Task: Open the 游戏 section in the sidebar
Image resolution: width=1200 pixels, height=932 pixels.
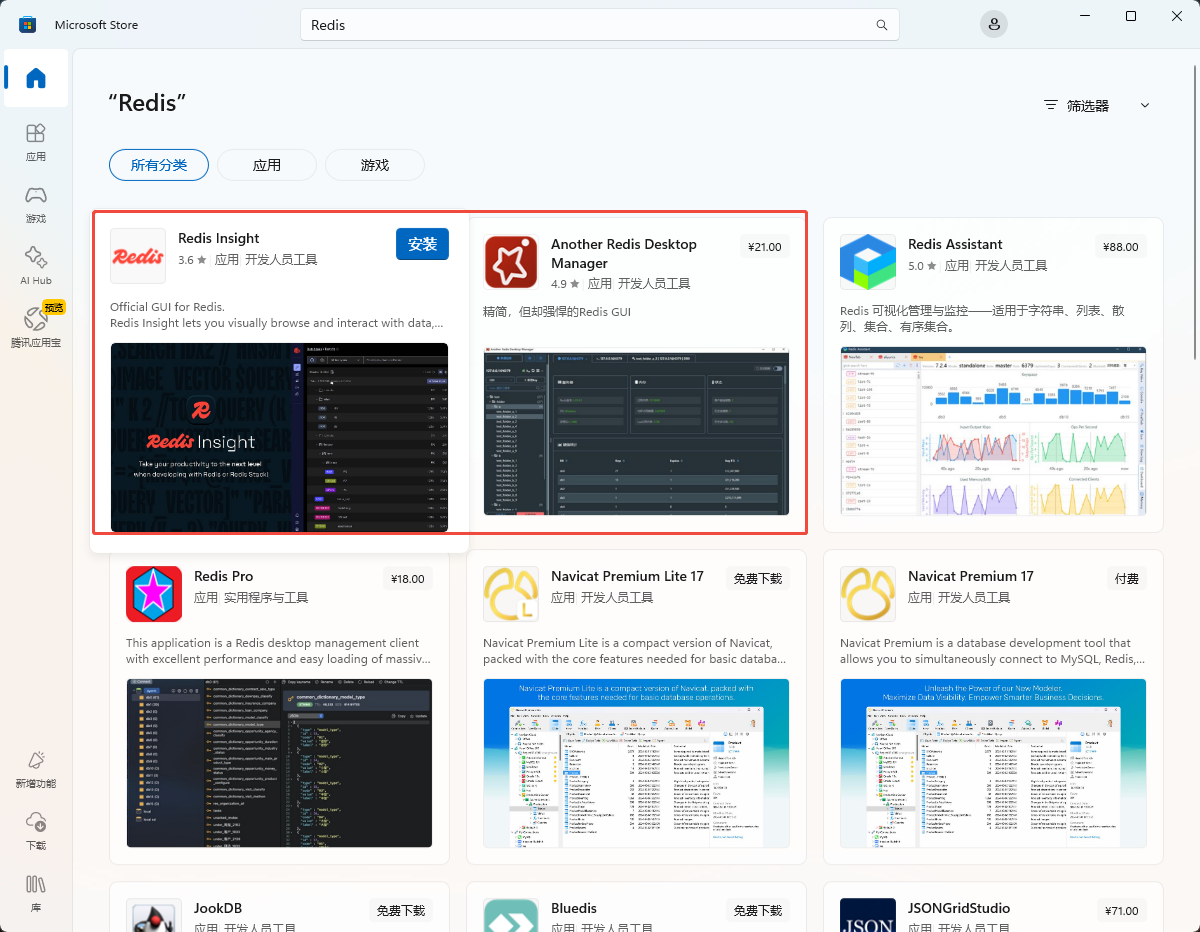Action: tap(36, 204)
